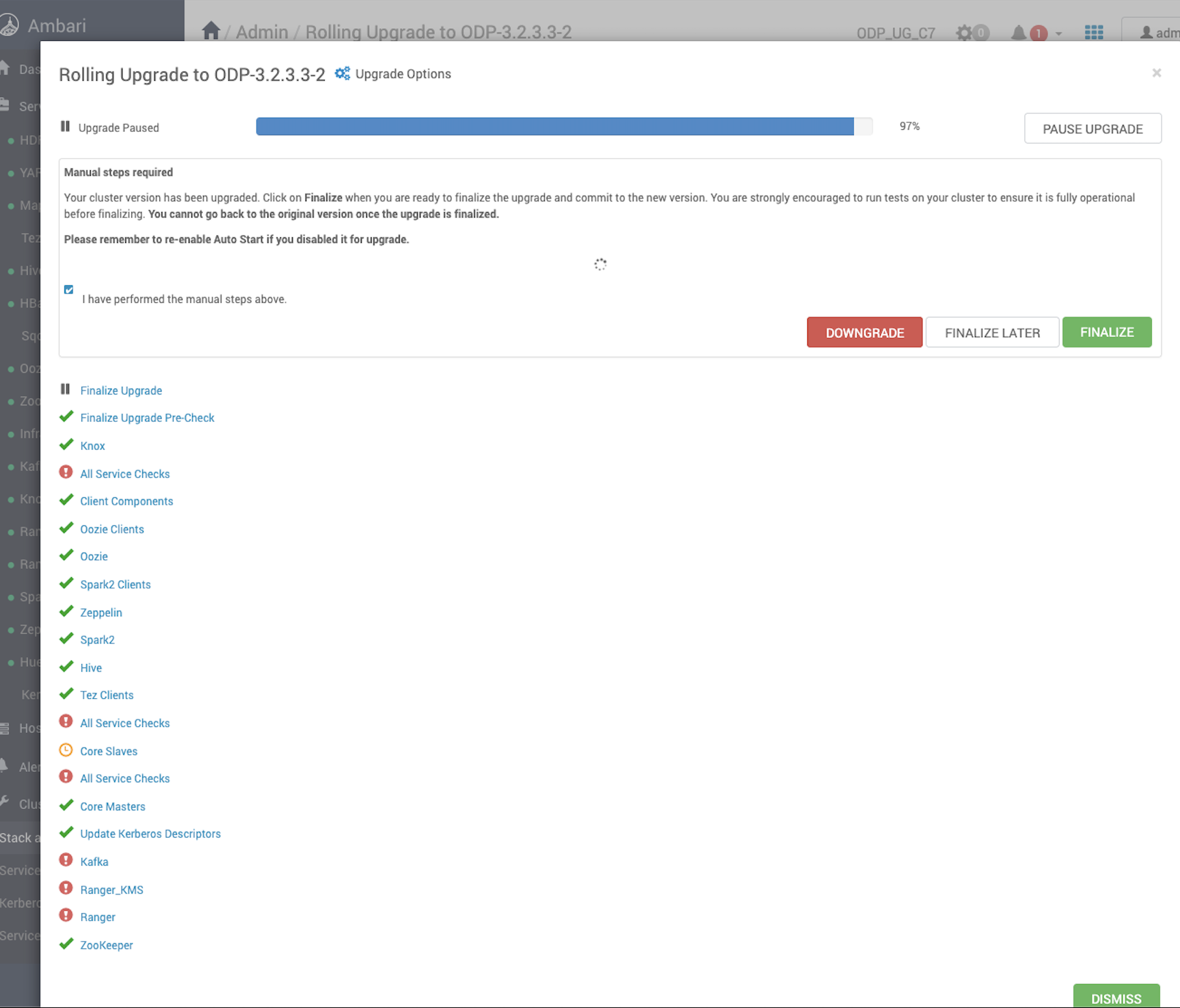Go to the home icon in breadcrumb
The image size is (1180, 1008).
pyautogui.click(x=211, y=31)
